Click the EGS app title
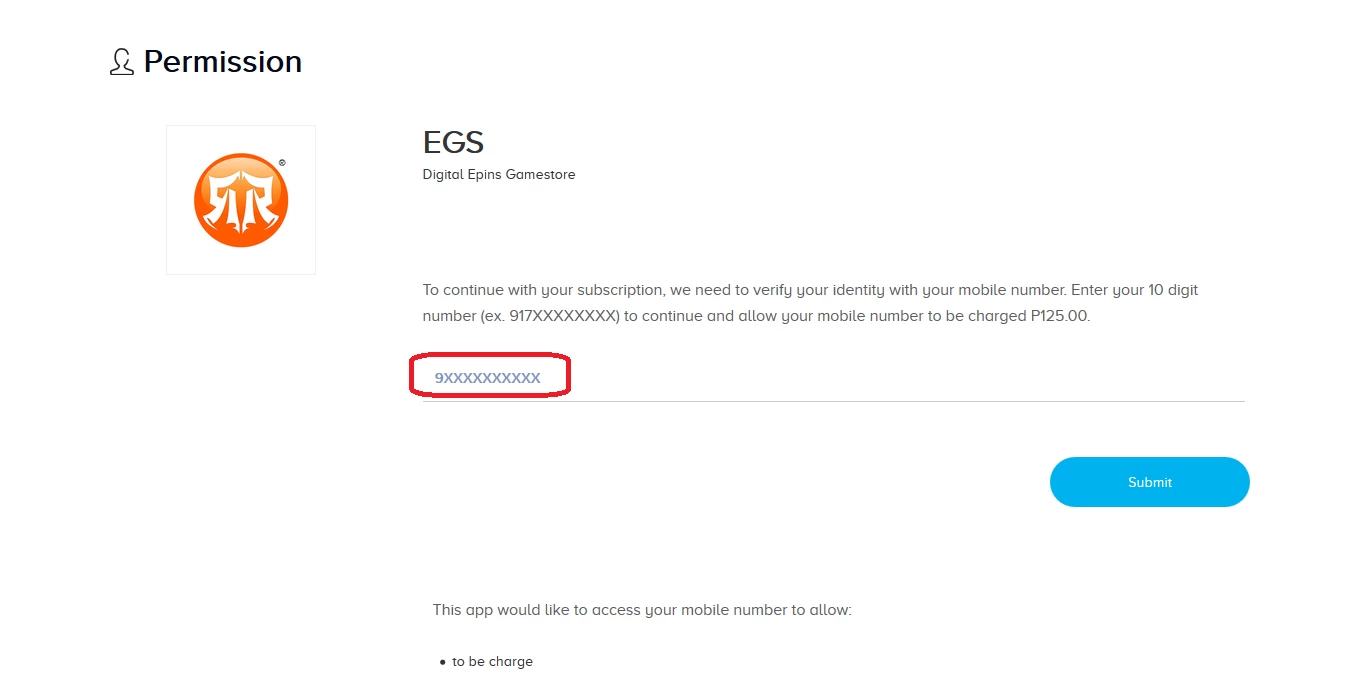This screenshot has width=1361, height=680. (453, 142)
